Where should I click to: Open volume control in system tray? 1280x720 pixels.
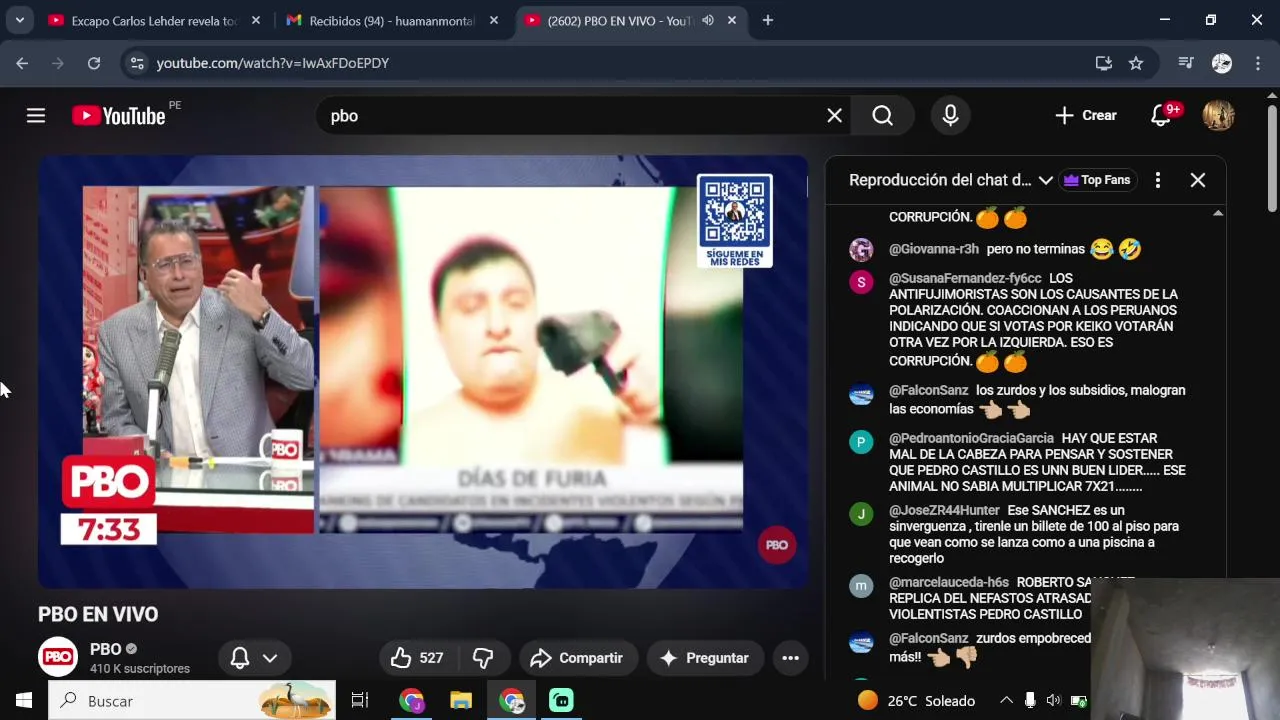pos(1053,701)
